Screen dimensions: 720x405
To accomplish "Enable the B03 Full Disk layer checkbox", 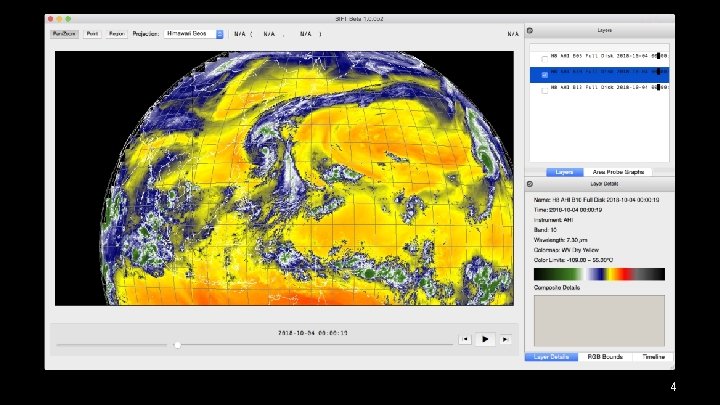I will (544, 58).
